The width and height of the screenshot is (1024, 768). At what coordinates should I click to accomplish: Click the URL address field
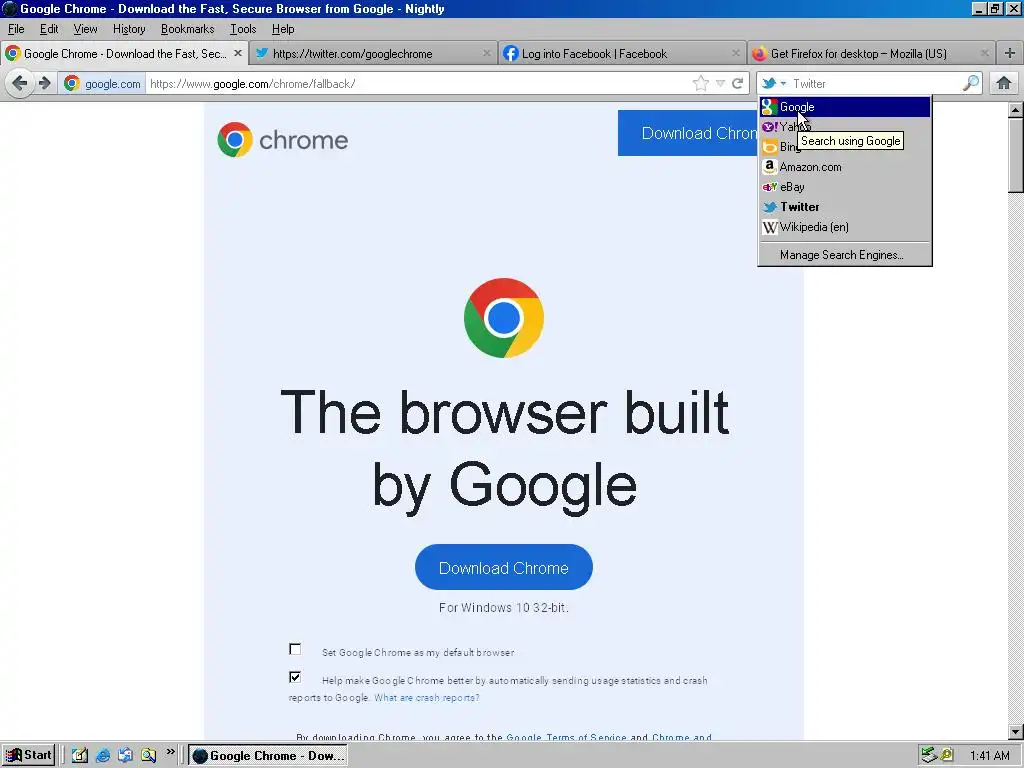[x=418, y=84]
